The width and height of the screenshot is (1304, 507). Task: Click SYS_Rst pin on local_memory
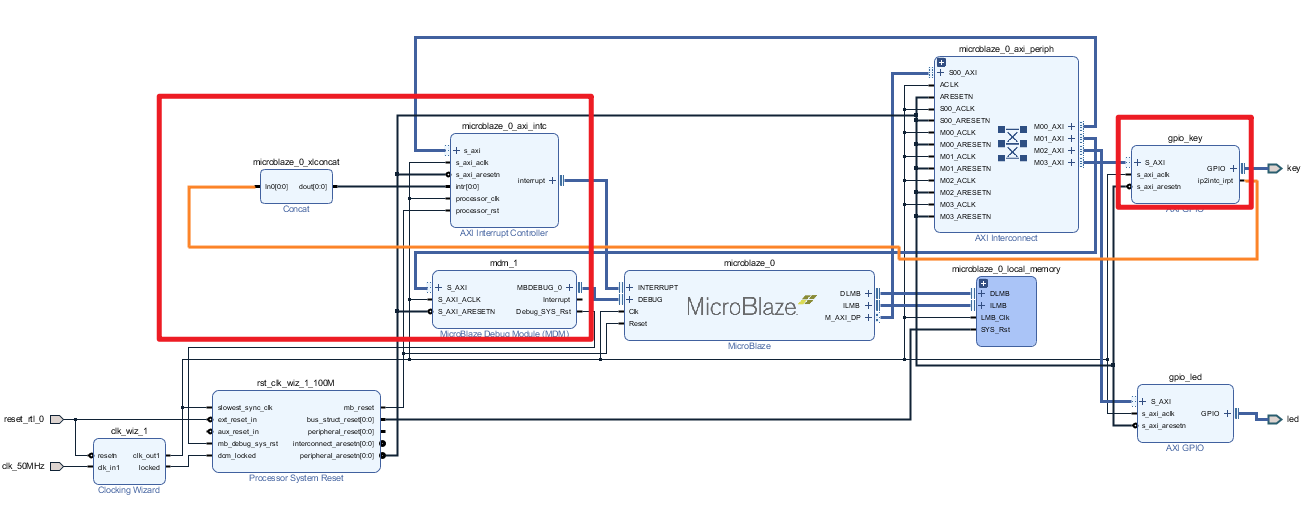(996, 329)
